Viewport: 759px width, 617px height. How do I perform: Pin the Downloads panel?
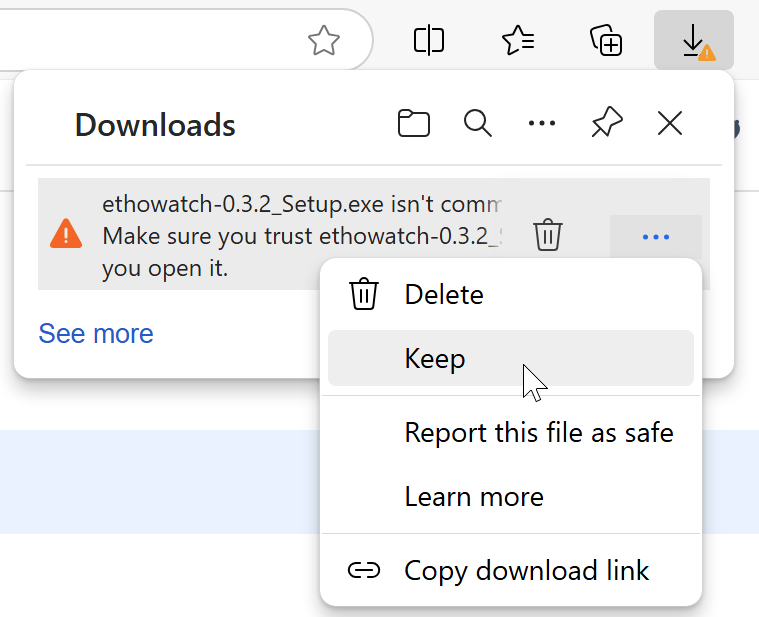tap(606, 124)
